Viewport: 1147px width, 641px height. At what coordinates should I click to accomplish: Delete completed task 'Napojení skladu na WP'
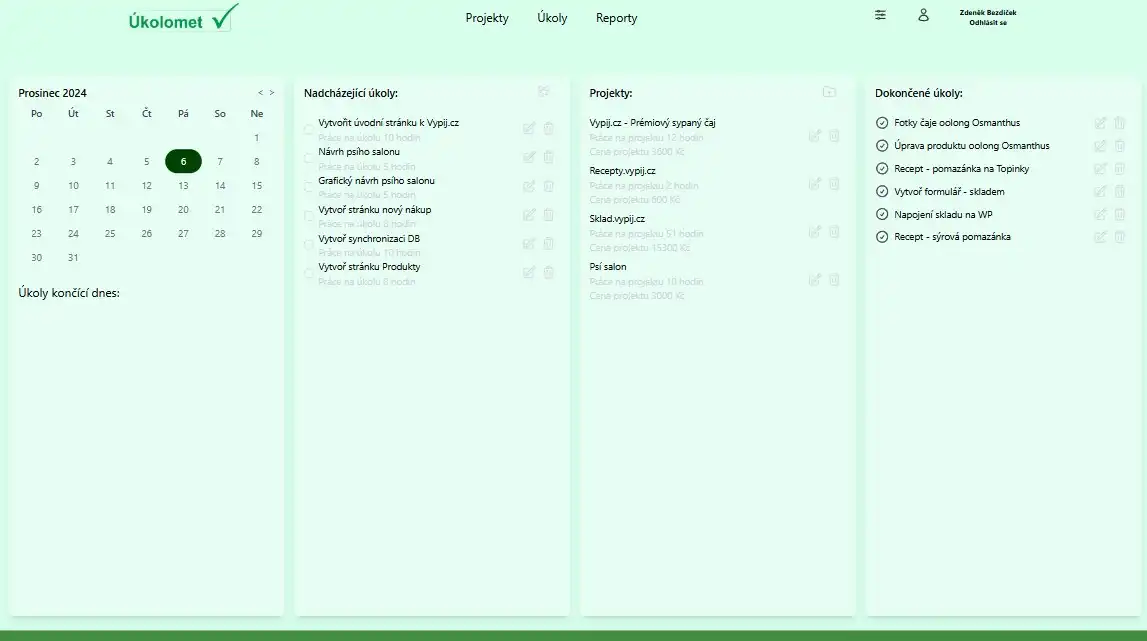[1119, 214]
